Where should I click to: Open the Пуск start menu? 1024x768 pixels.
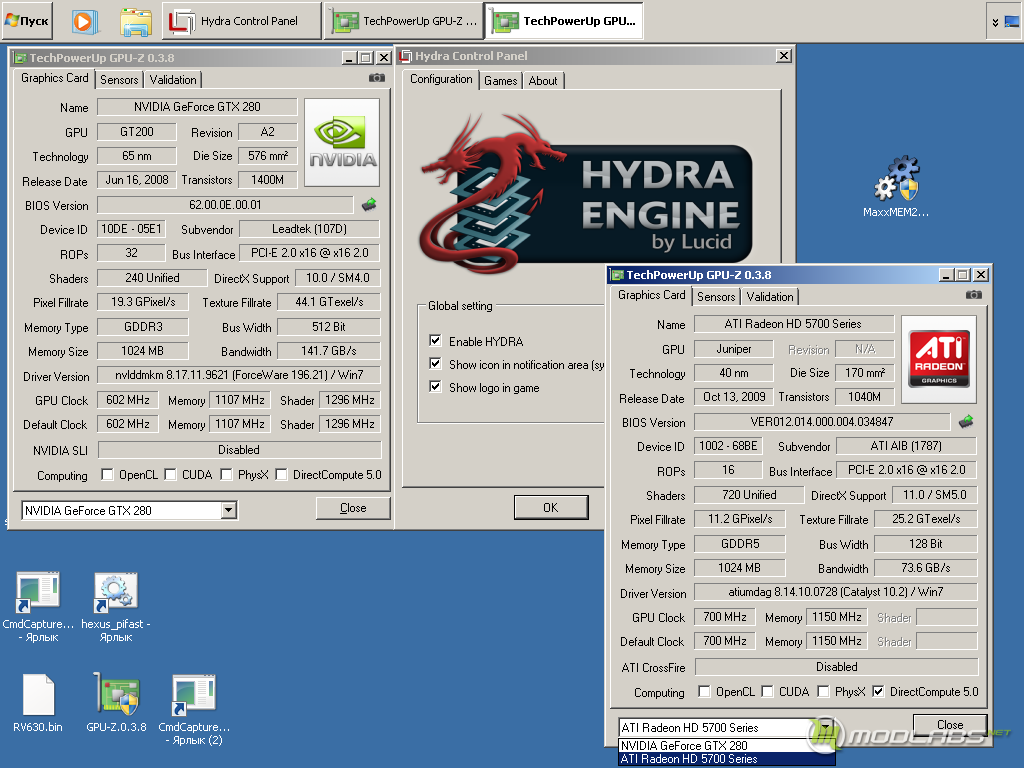click(27, 21)
